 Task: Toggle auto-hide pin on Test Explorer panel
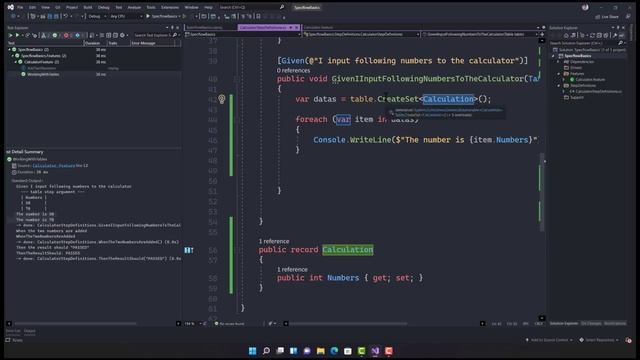(172, 27)
